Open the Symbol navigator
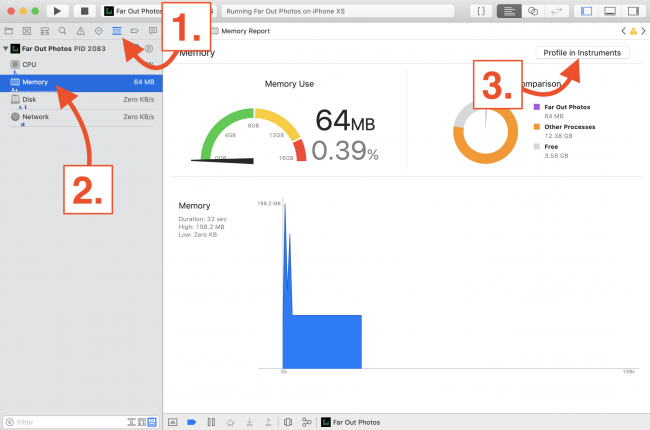 coord(45,31)
